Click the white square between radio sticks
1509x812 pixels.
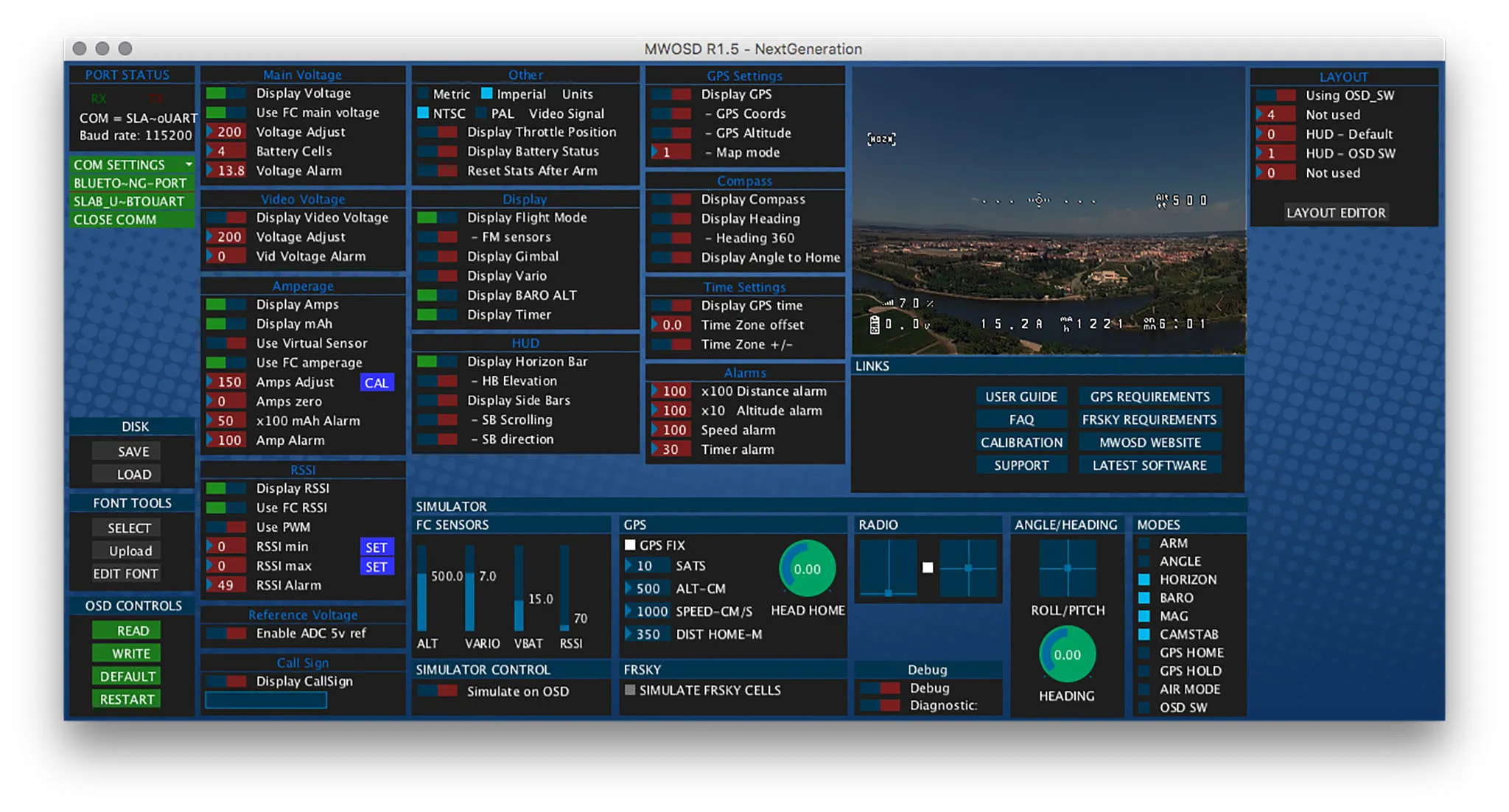coord(928,567)
